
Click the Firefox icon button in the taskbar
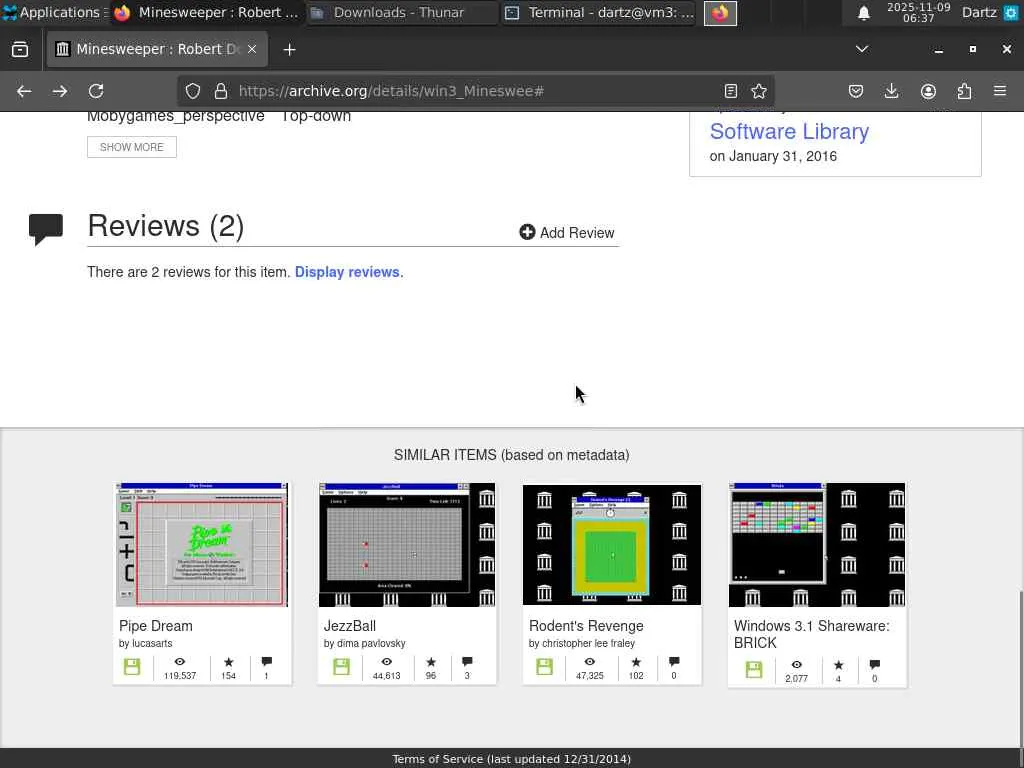(720, 13)
